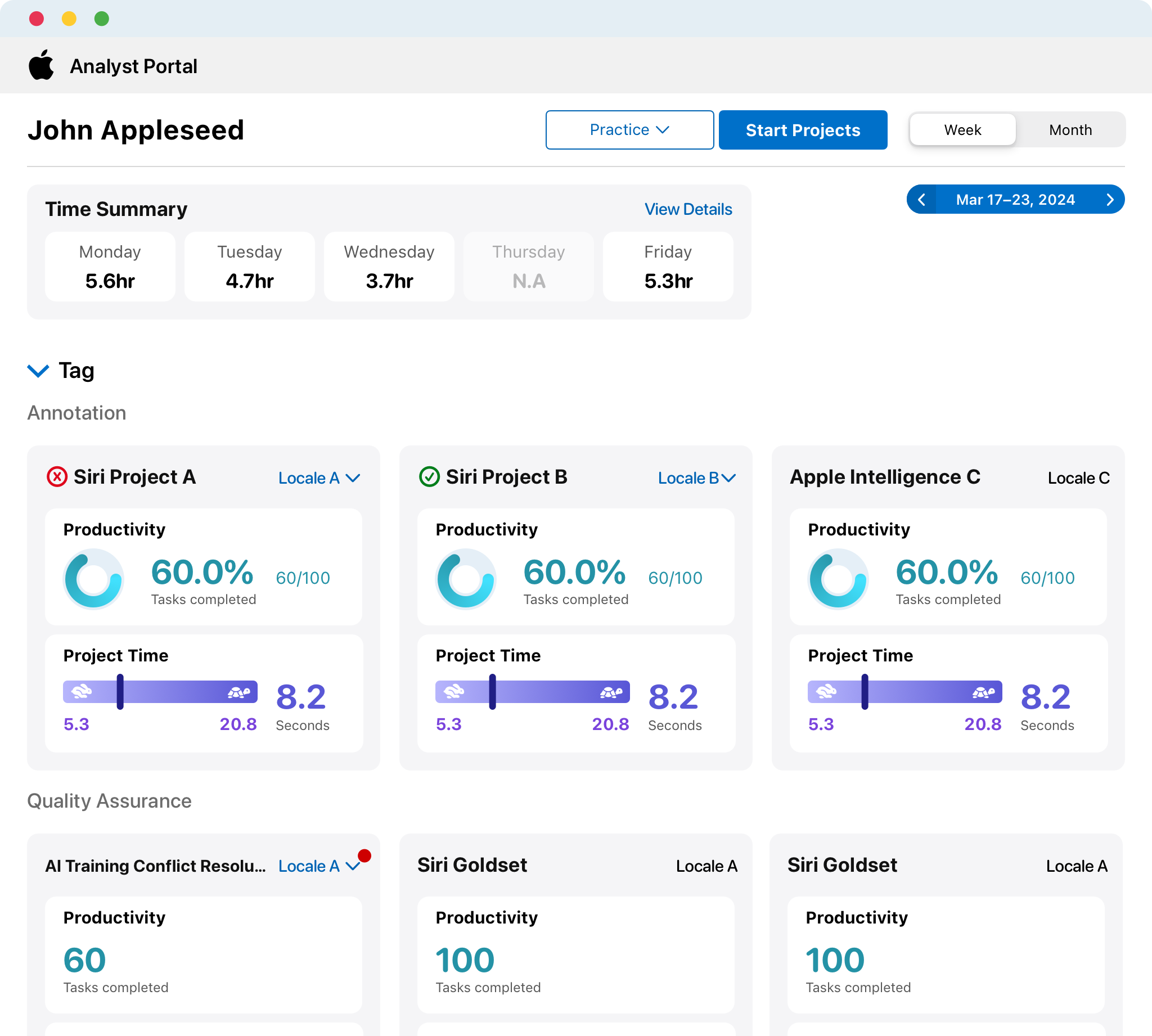Open the Practice dropdown
Viewport: 1152px width, 1036px height.
tap(629, 130)
